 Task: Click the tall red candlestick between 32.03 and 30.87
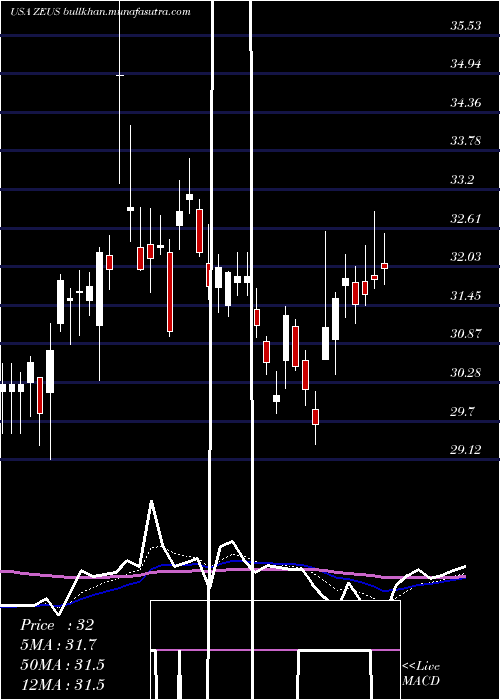coord(170,292)
